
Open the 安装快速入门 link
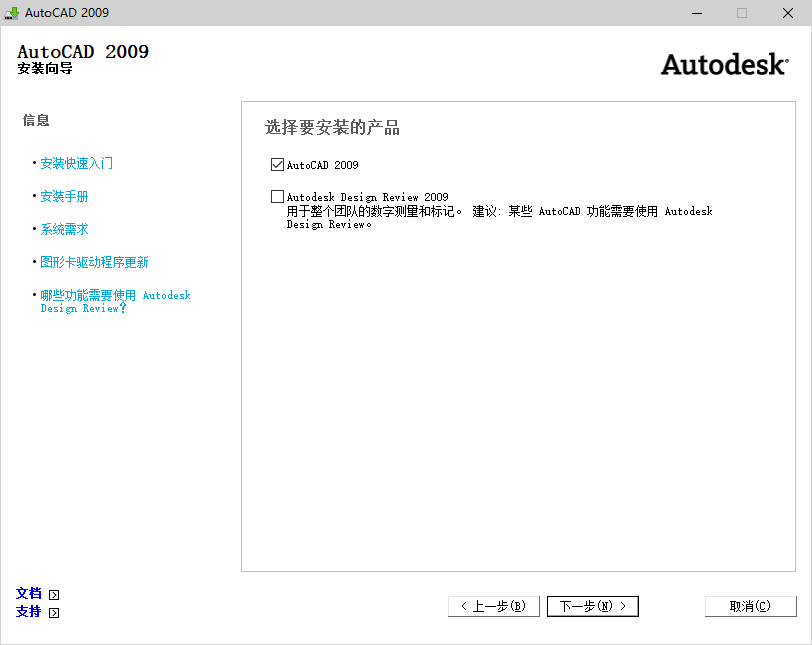point(78,164)
